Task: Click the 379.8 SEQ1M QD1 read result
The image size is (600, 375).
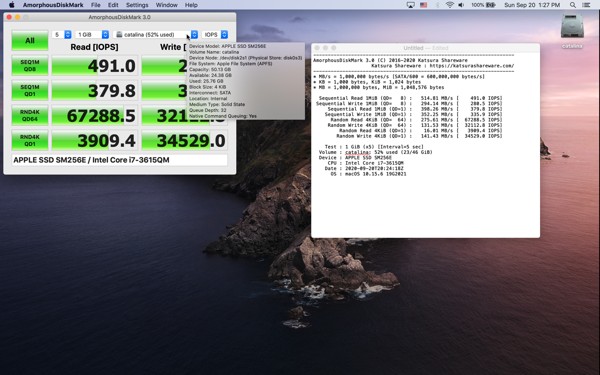Action: 94,90
